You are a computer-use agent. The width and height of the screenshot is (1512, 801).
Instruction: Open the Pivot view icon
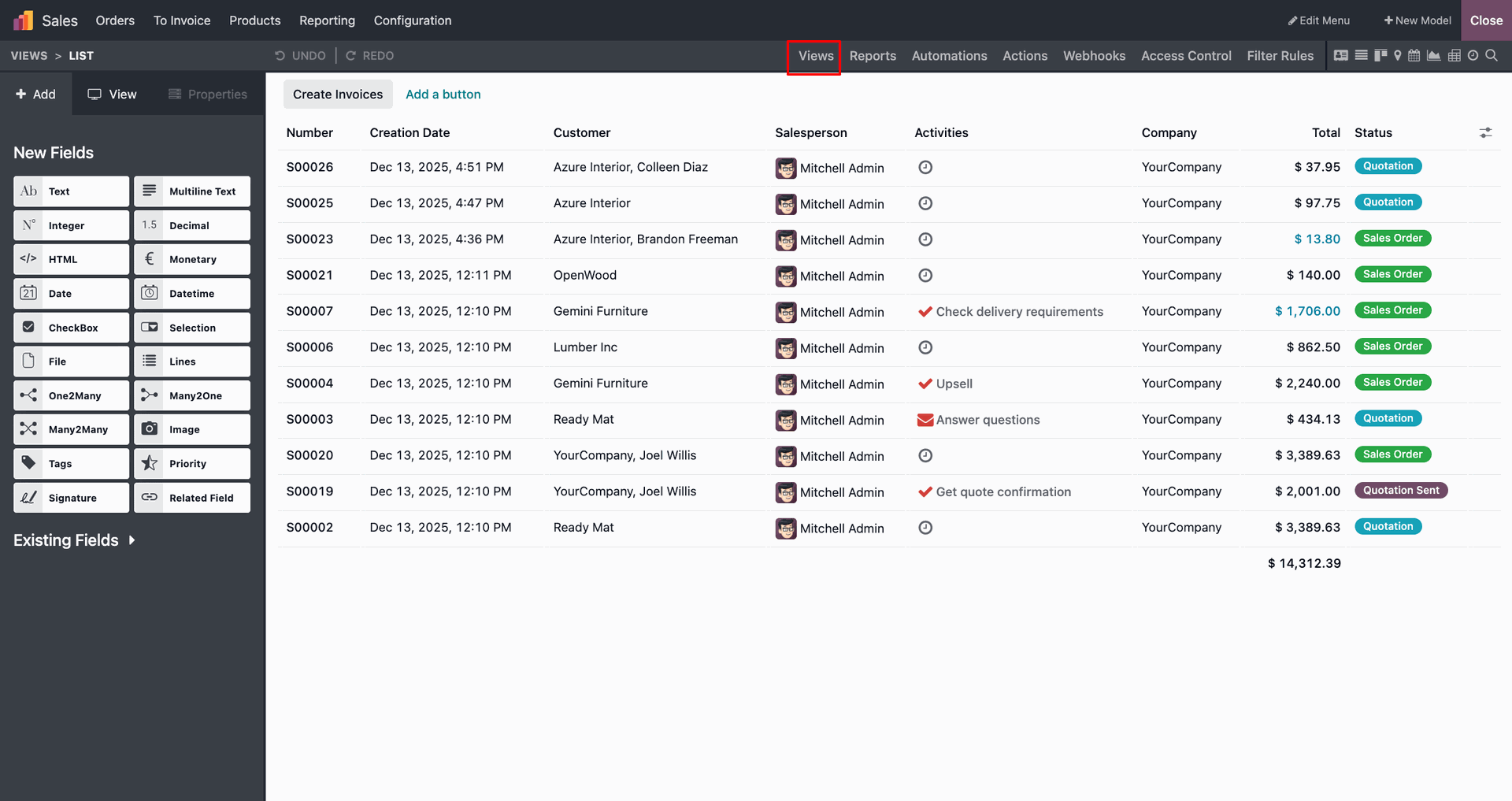coord(1455,55)
